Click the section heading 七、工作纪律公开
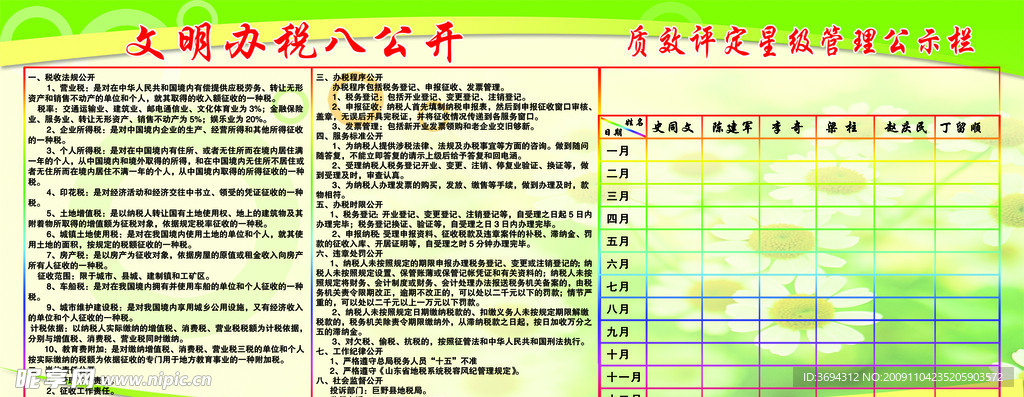 point(349,351)
